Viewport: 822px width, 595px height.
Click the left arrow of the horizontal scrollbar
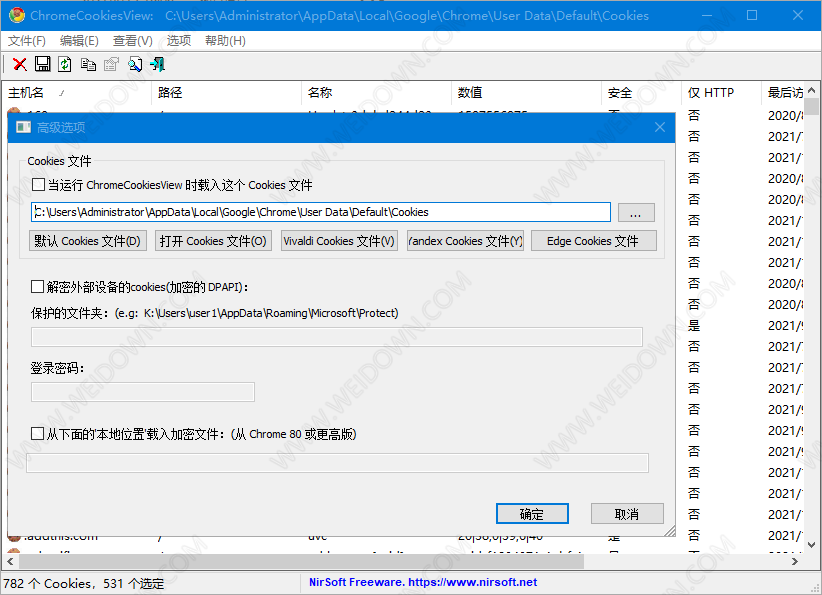[x=10, y=561]
